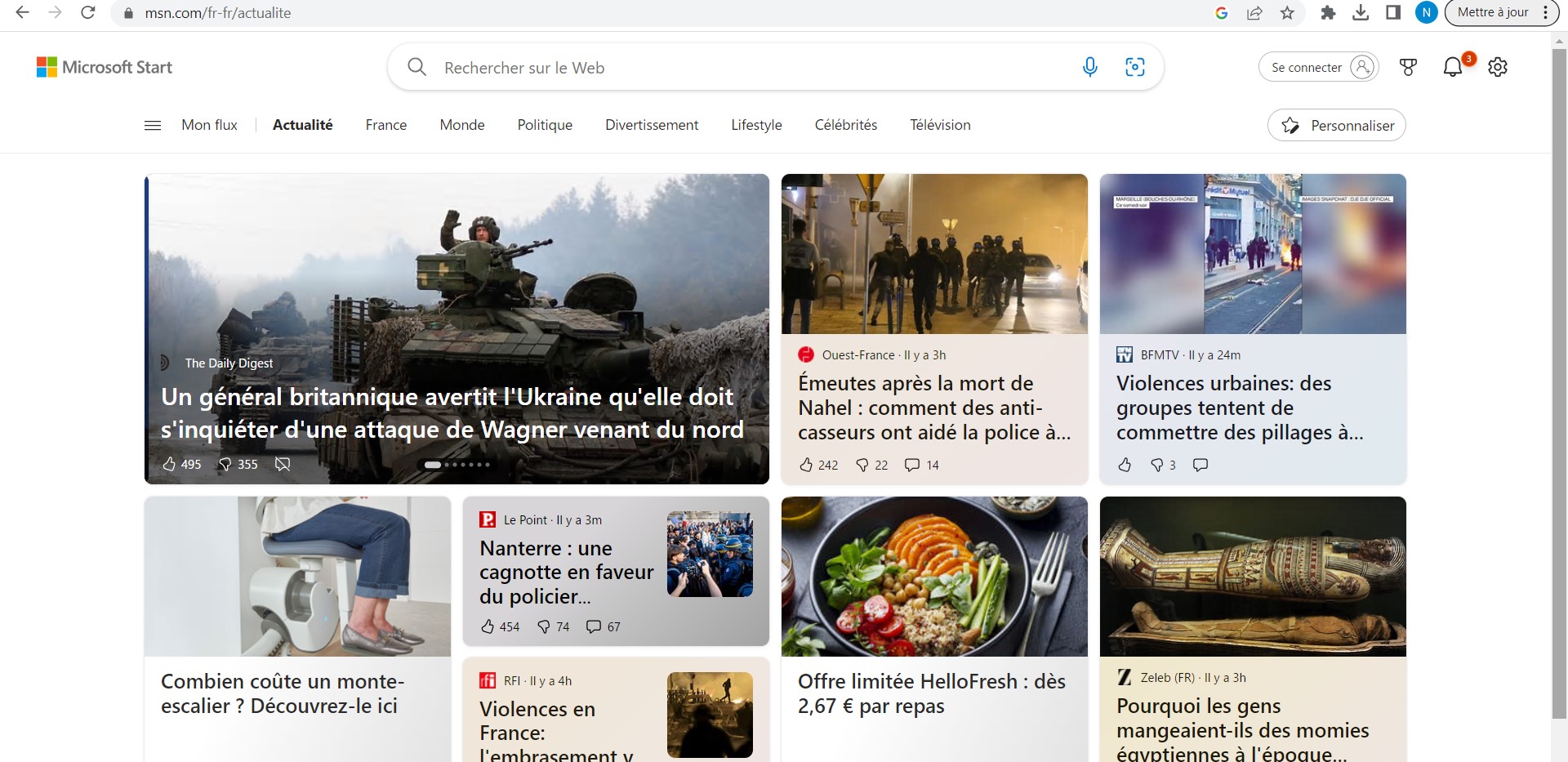This screenshot has height=762, width=1568.
Task: Open Chrome three-dot menu
Action: tap(1545, 13)
